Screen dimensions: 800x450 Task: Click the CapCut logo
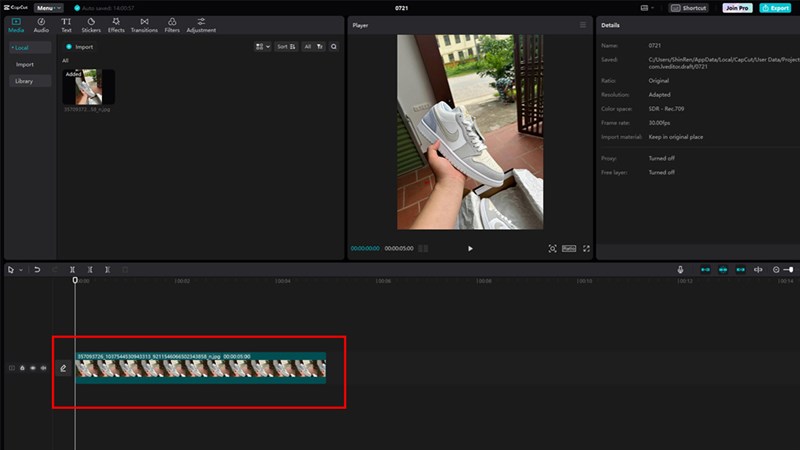[x=16, y=8]
